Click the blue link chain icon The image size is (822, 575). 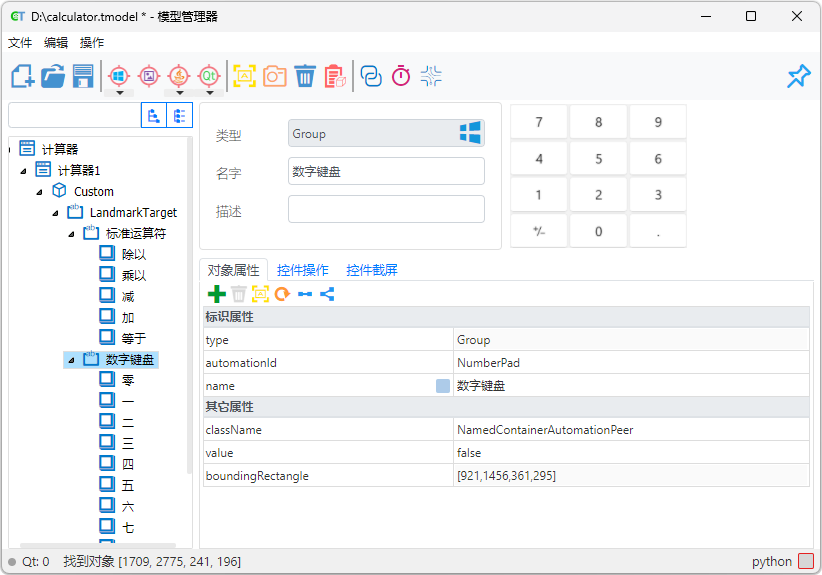click(x=371, y=77)
